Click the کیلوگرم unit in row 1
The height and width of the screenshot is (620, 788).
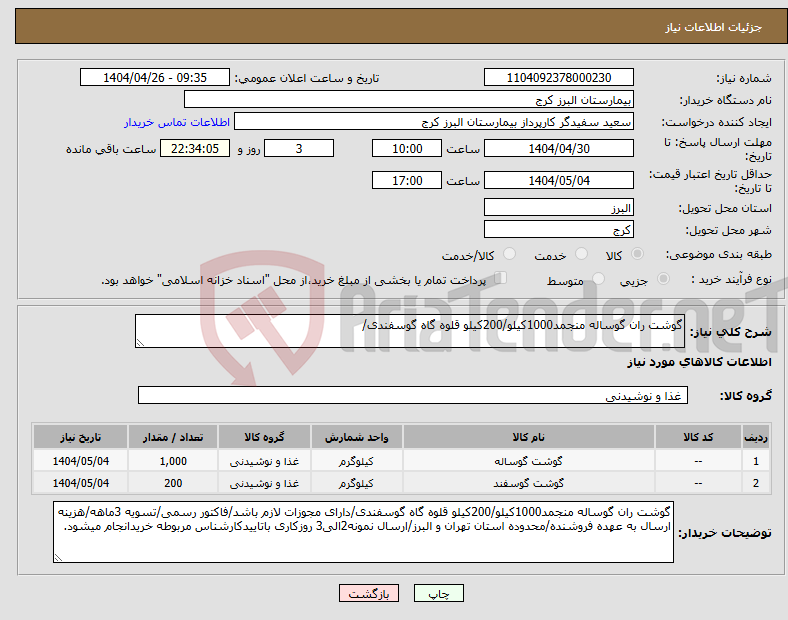pos(356,461)
